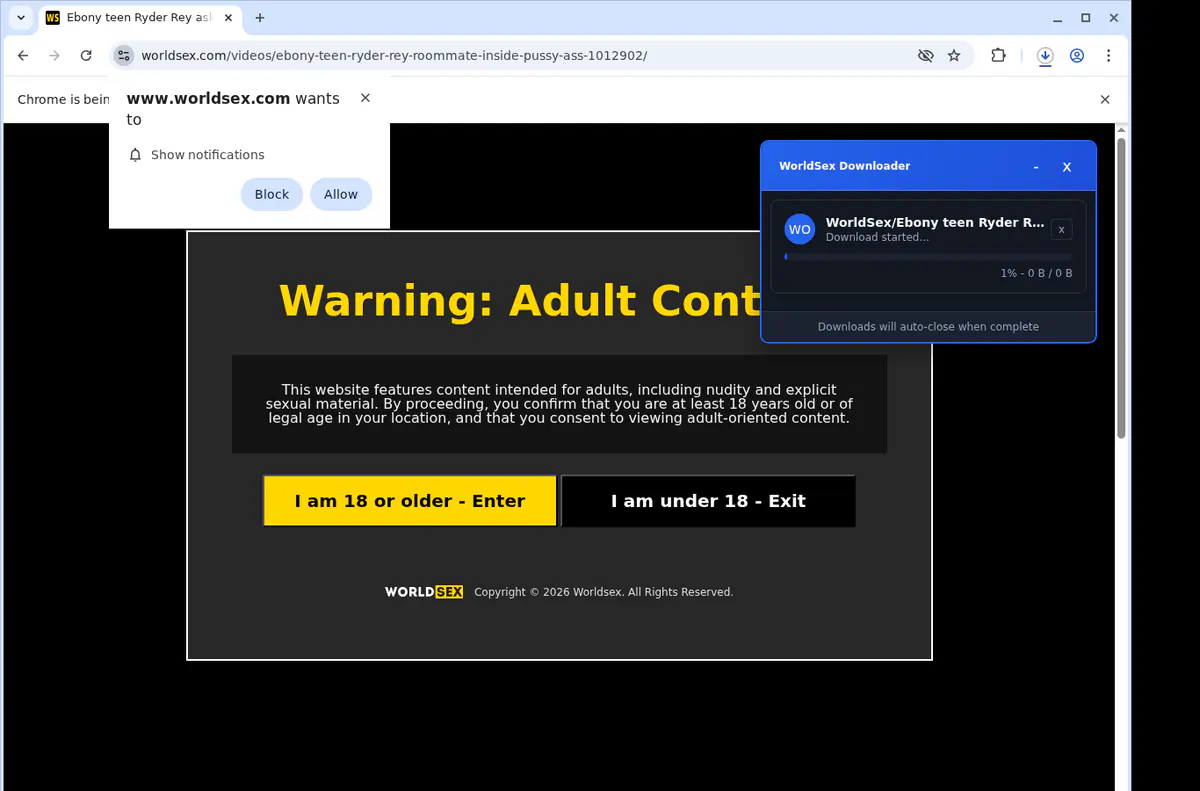This screenshot has width=1200, height=791.
Task: Allow notifications from worldsex.com
Action: 341,194
